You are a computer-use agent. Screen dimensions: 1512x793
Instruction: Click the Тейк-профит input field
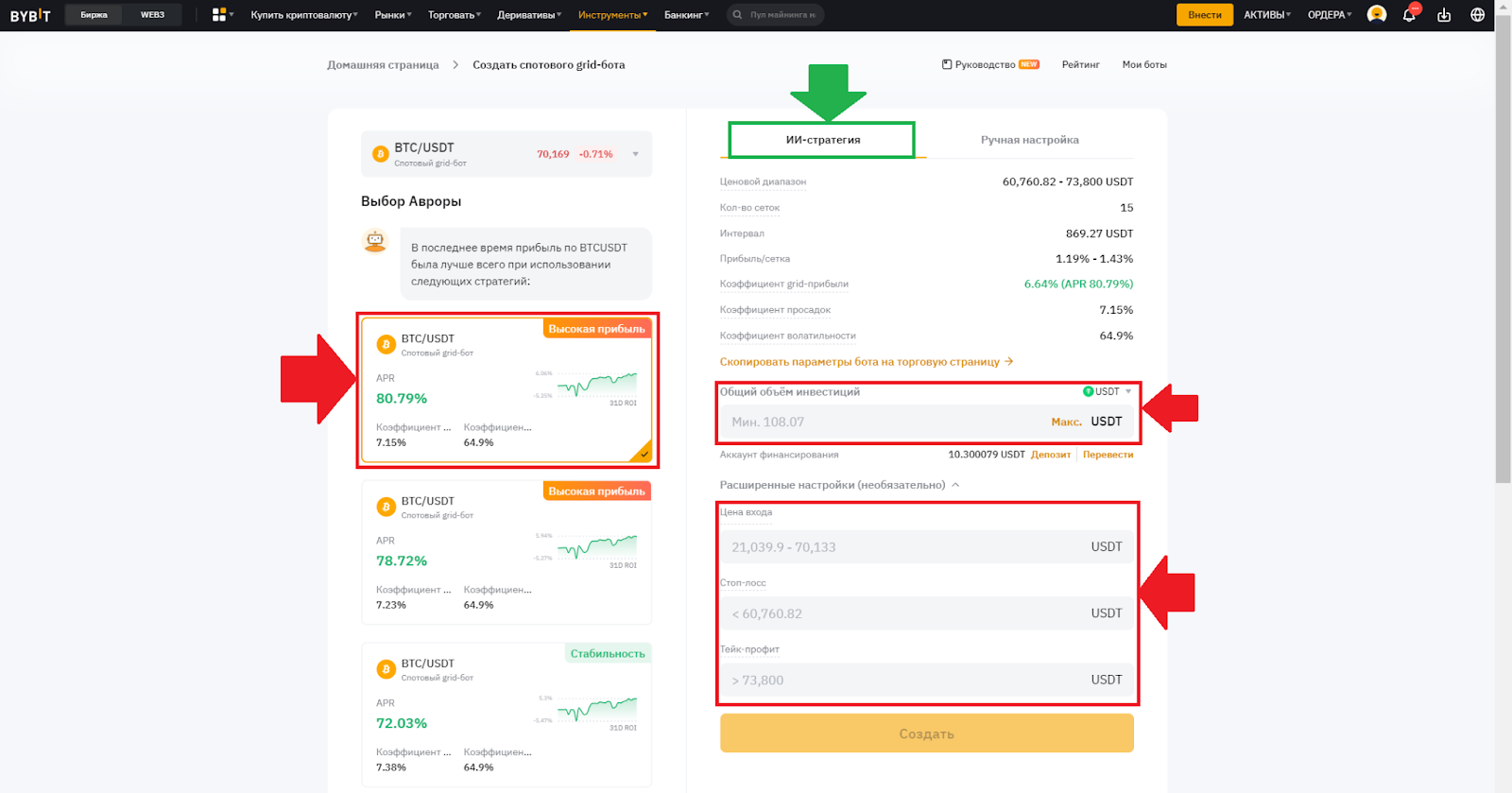pos(926,680)
